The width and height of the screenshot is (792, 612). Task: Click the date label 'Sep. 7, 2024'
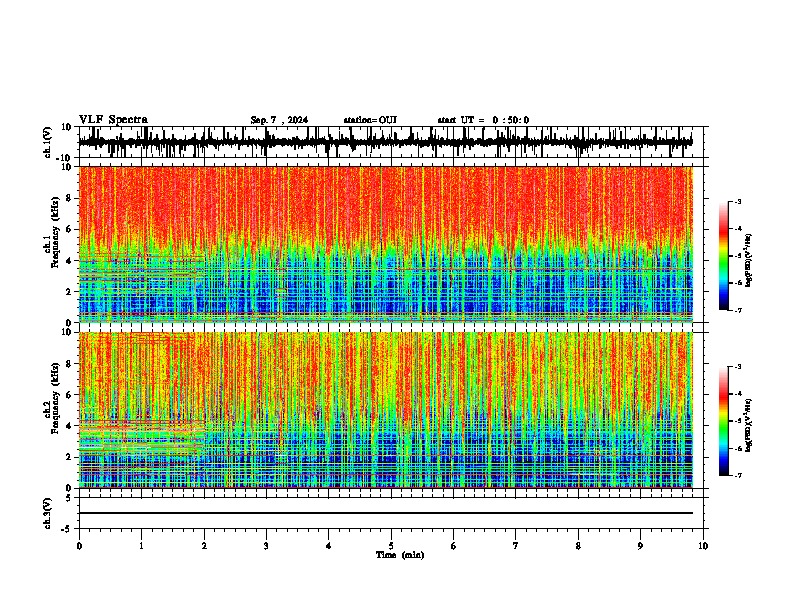(x=279, y=120)
